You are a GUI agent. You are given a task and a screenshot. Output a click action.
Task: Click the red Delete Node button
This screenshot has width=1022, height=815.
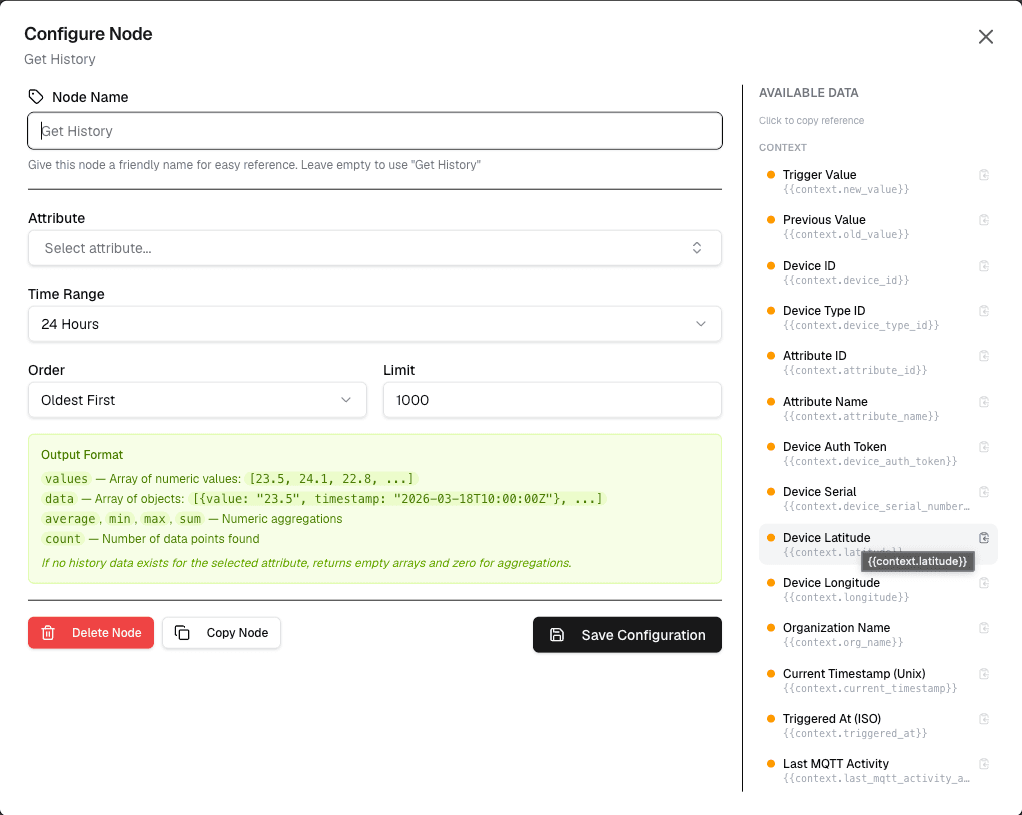pyautogui.click(x=91, y=632)
